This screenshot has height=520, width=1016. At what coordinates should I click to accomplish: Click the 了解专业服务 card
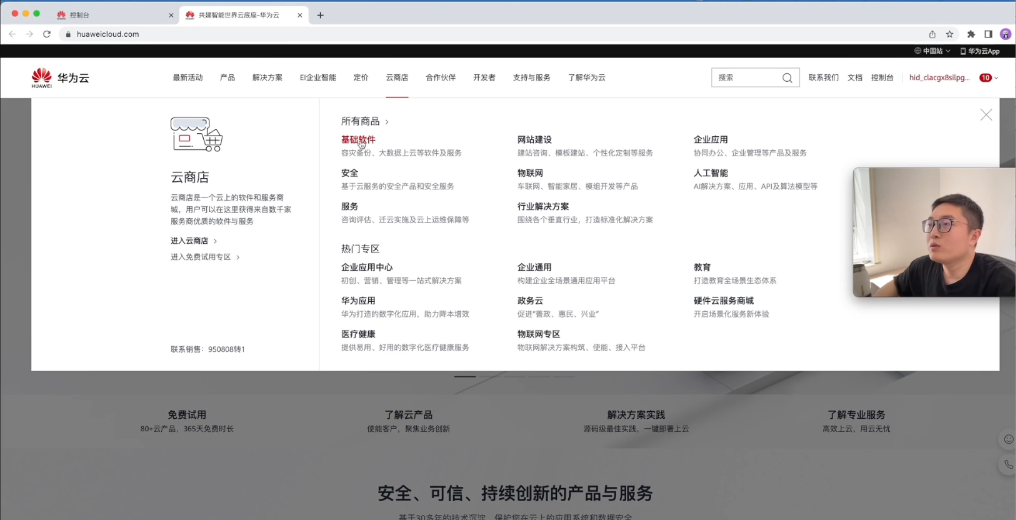[856, 421]
